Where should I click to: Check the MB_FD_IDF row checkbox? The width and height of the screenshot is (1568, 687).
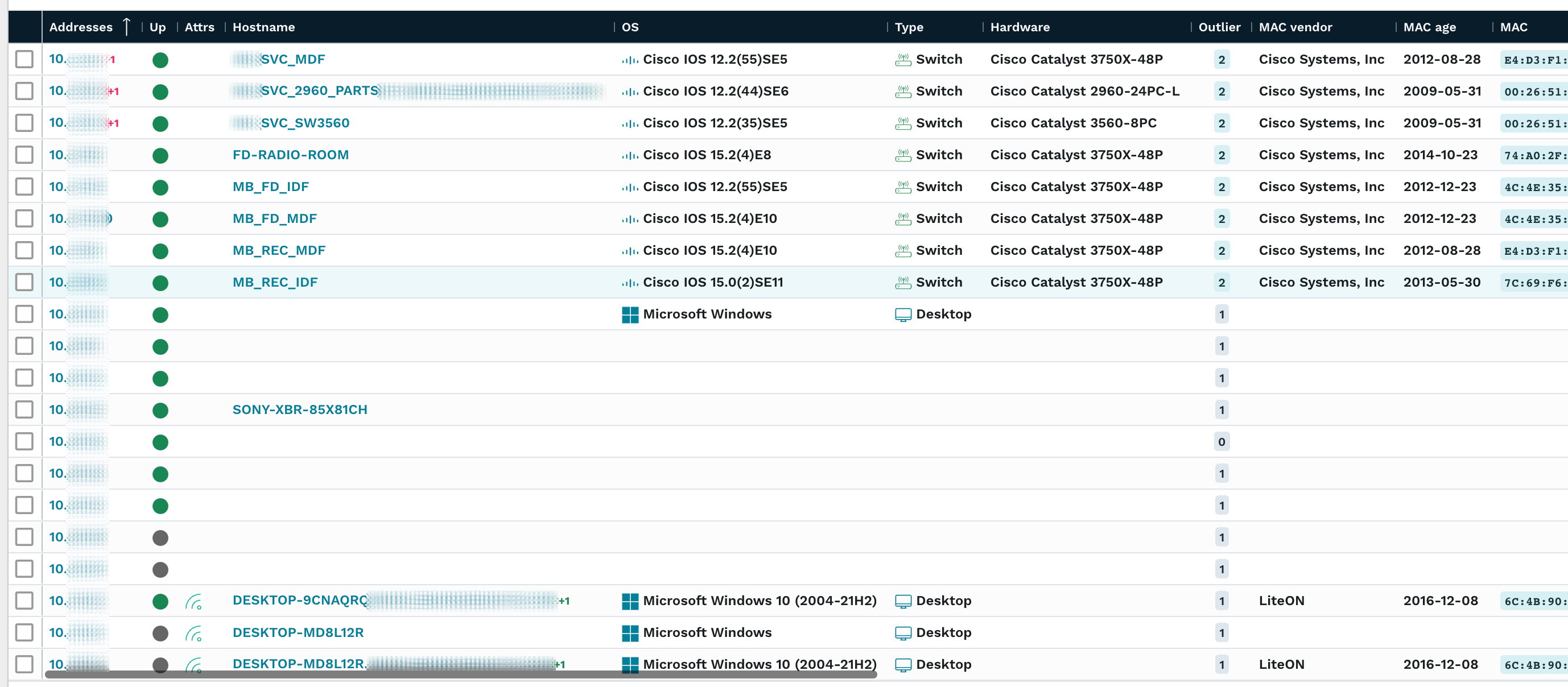pyautogui.click(x=24, y=187)
